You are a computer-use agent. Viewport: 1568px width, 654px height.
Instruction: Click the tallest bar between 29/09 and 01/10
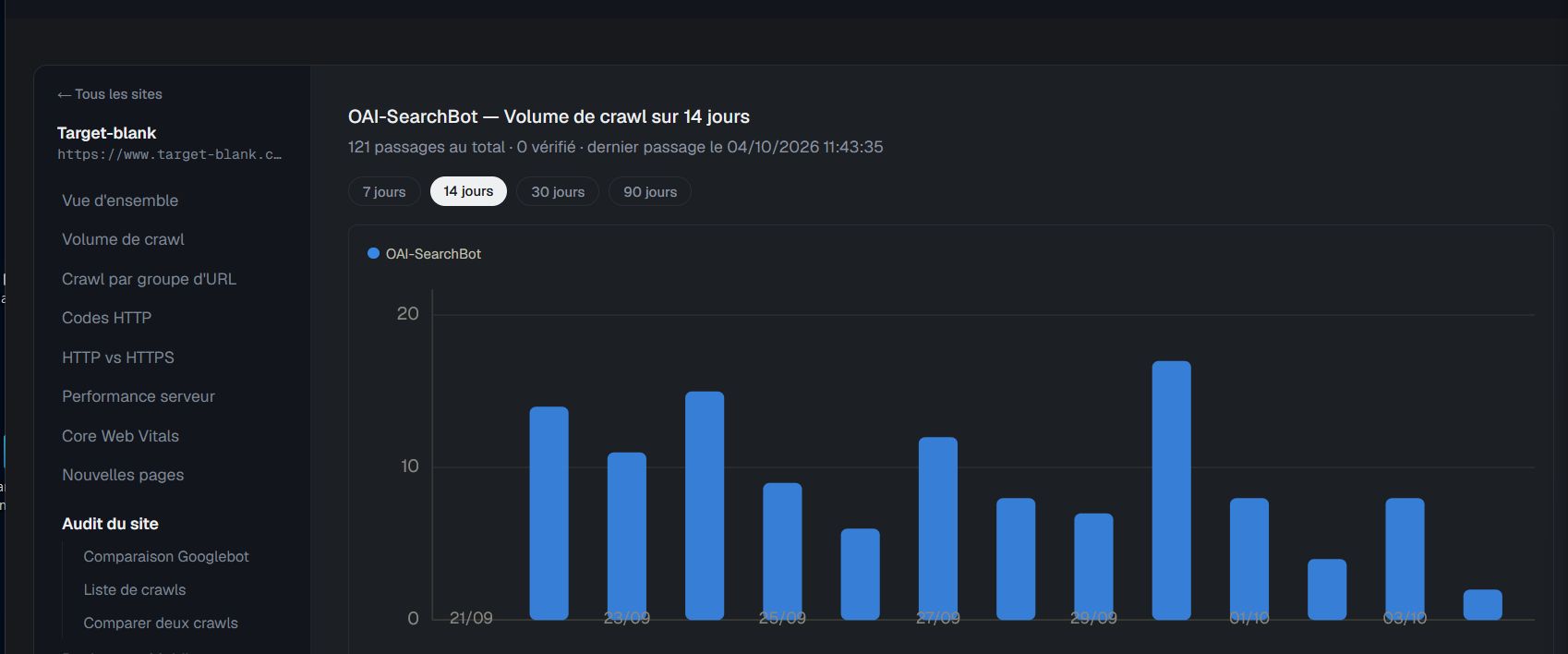[x=1172, y=490]
